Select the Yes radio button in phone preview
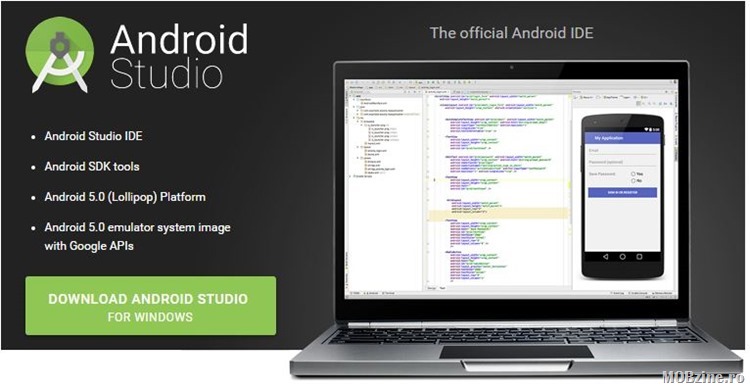Viewport: 750px width, 389px height. [x=633, y=174]
